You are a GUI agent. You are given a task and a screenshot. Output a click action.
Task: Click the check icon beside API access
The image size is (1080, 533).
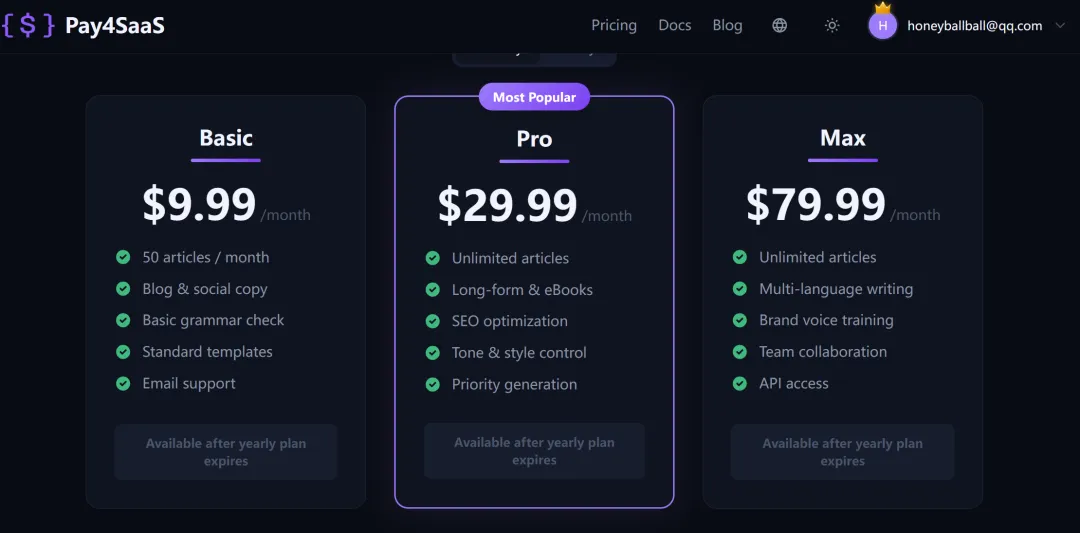pos(740,383)
